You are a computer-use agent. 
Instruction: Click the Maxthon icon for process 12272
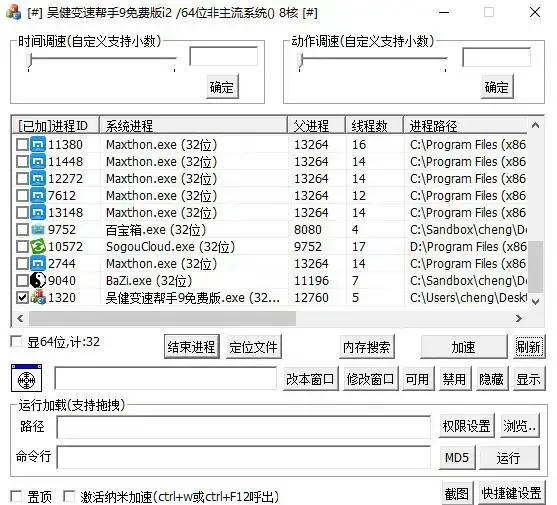click(x=38, y=179)
